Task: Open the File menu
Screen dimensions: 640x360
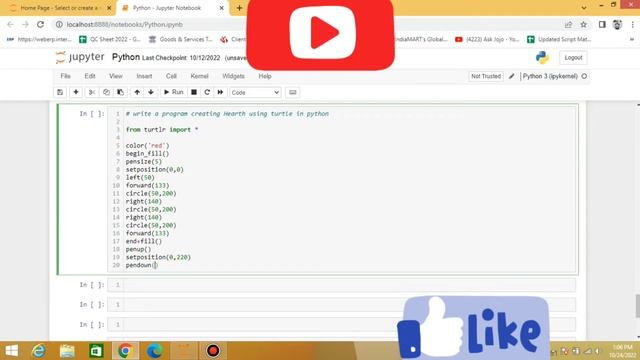Action: [x=65, y=76]
